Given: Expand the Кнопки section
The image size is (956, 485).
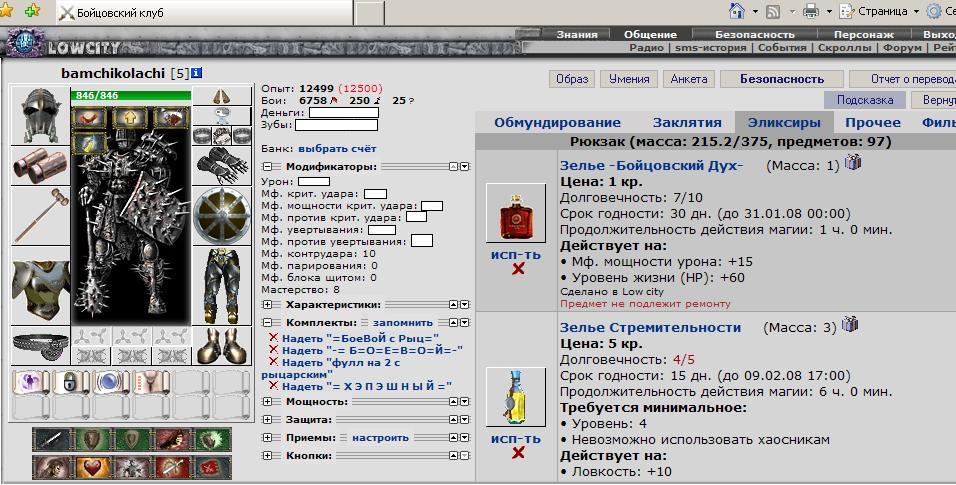Looking at the screenshot, I should [x=267, y=456].
